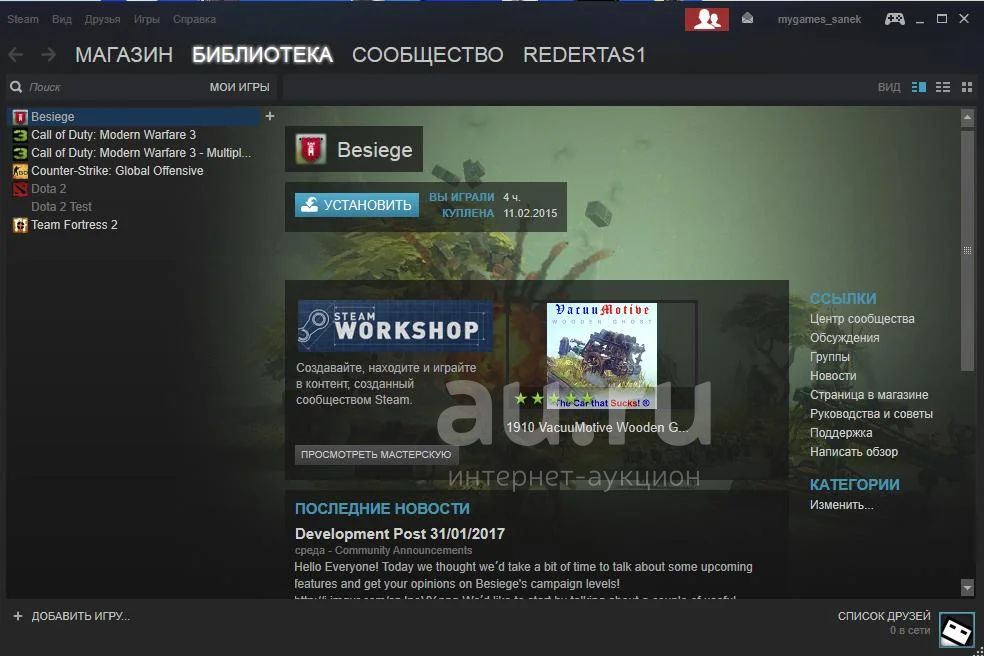The height and width of the screenshot is (656, 984).
Task: Open Группы link
Action: 830,357
